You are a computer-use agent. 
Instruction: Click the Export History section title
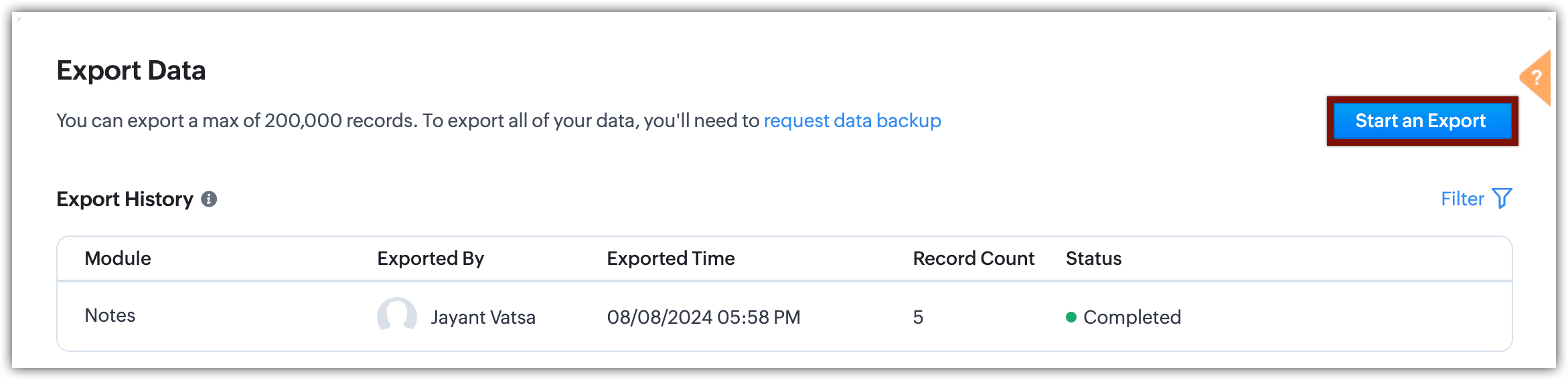pyautogui.click(x=125, y=199)
